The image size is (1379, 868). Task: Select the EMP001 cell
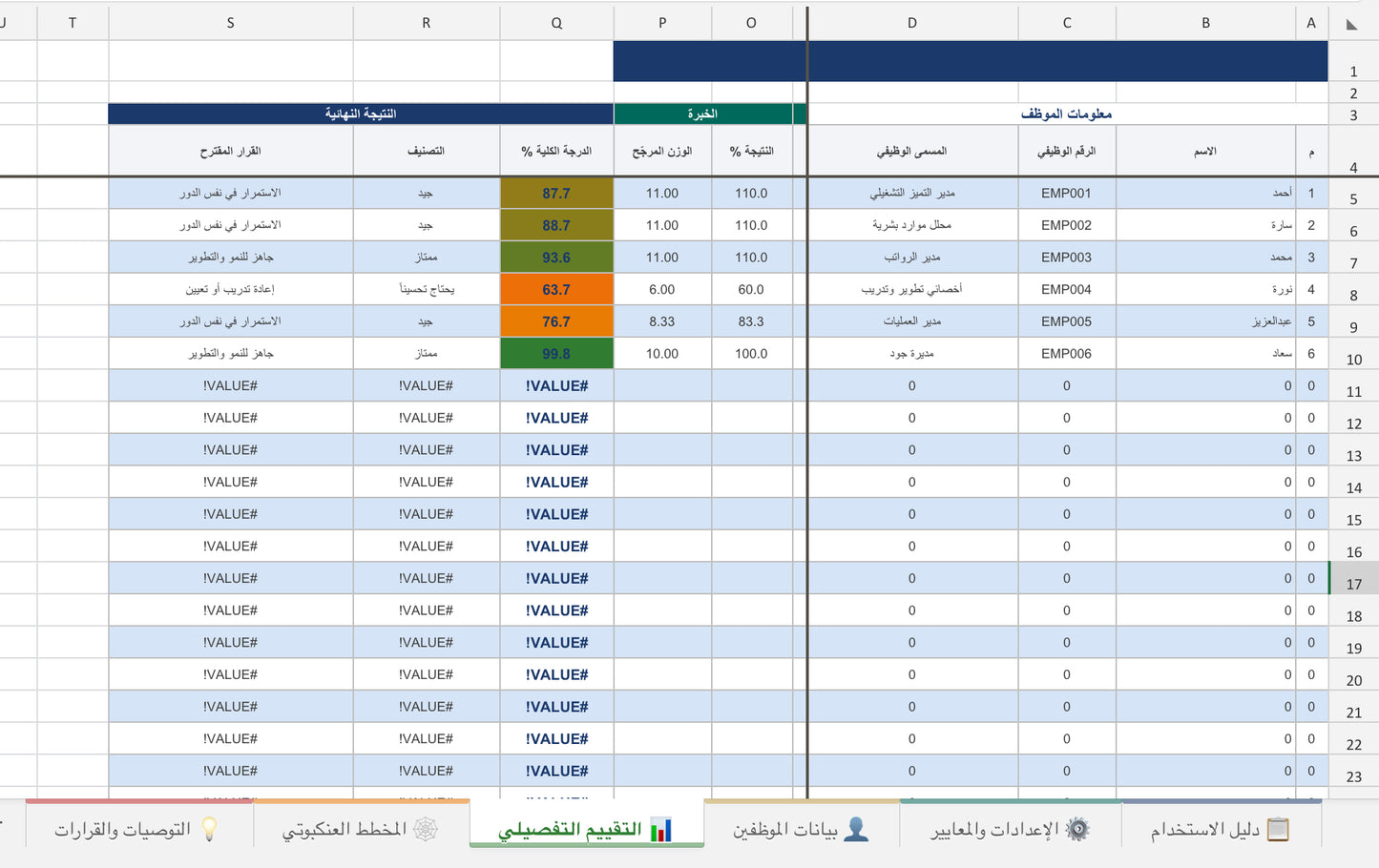point(1067,194)
